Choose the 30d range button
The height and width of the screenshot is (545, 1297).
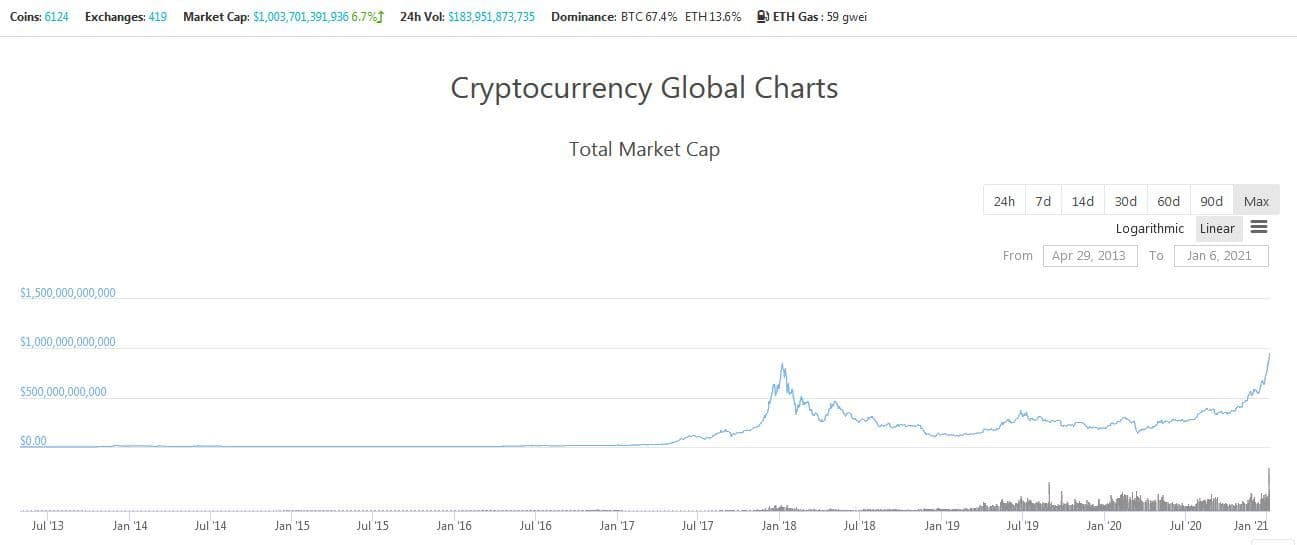click(x=1125, y=201)
